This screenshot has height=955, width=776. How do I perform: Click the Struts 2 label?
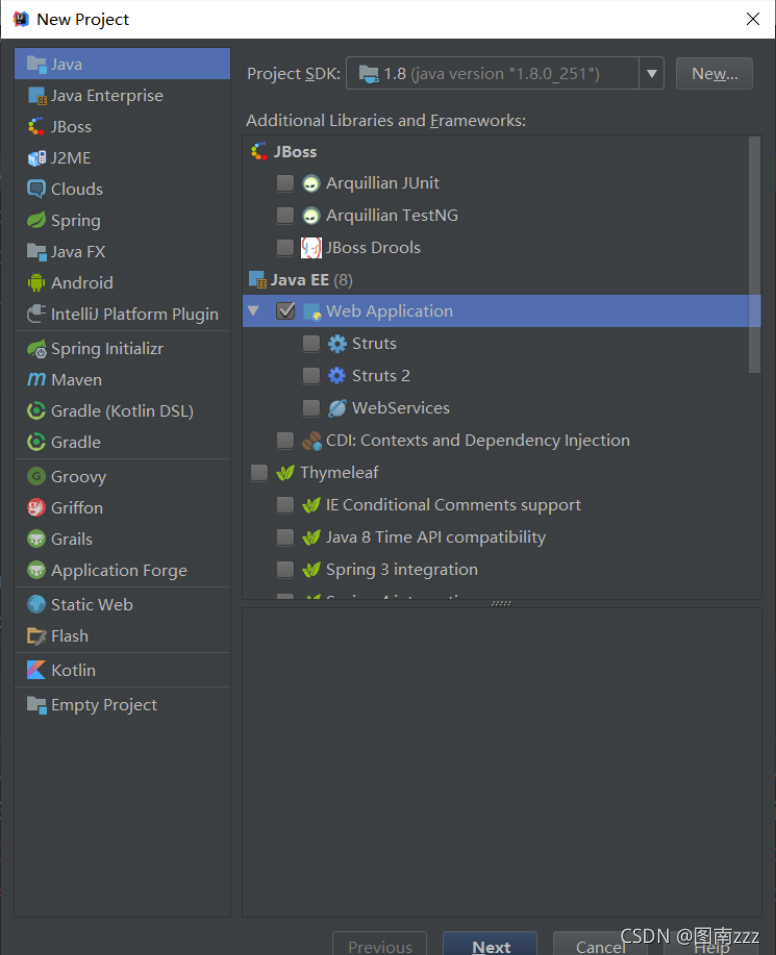(381, 376)
